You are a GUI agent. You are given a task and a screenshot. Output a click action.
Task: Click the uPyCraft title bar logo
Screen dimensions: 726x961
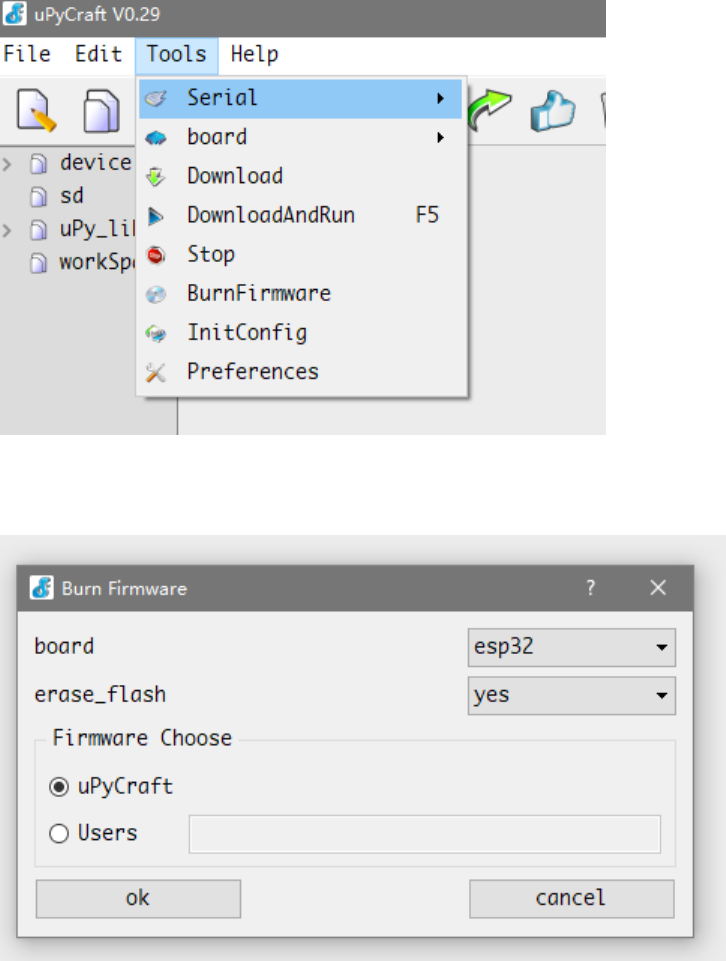pos(15,13)
